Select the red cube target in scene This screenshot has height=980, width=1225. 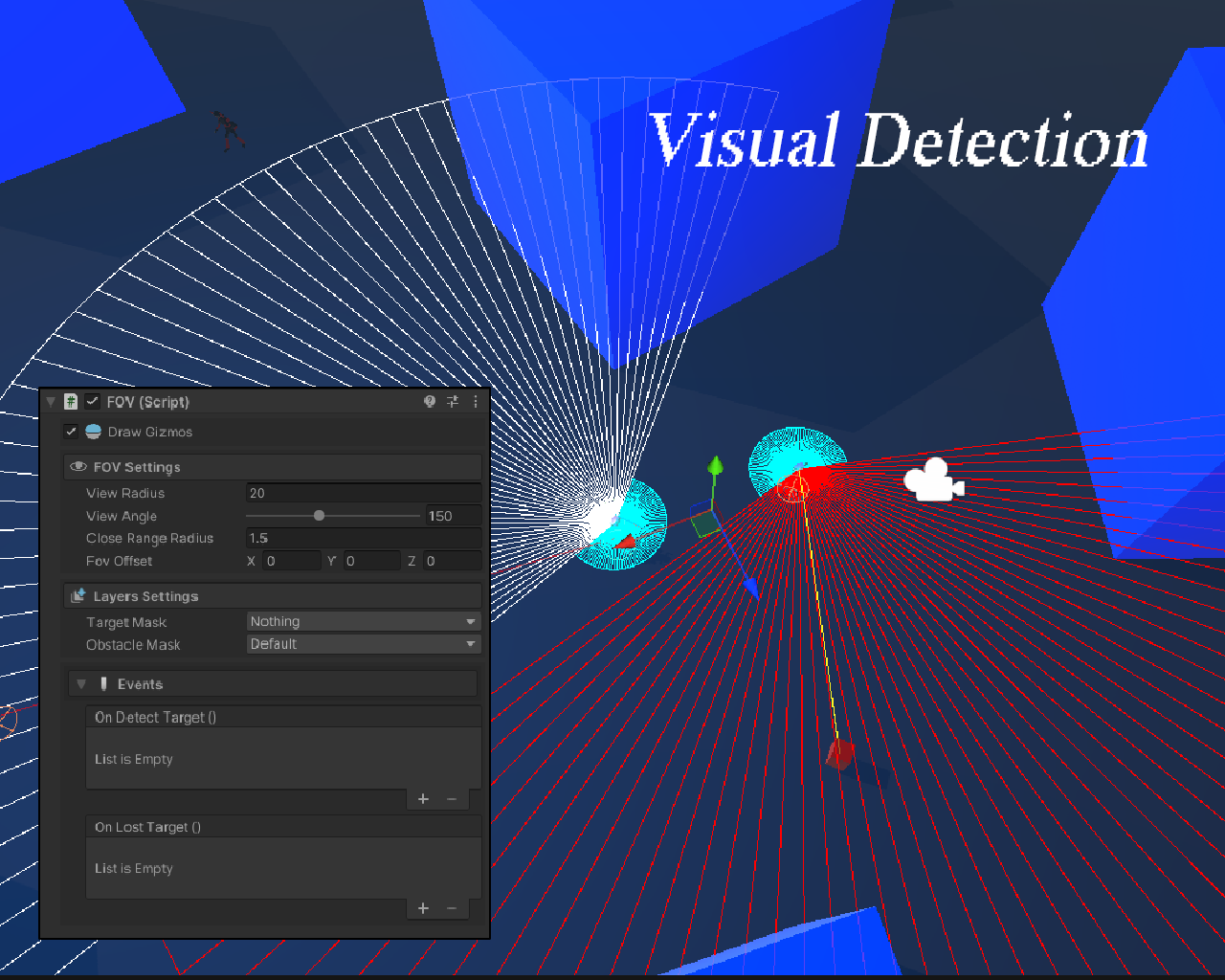pos(840,753)
